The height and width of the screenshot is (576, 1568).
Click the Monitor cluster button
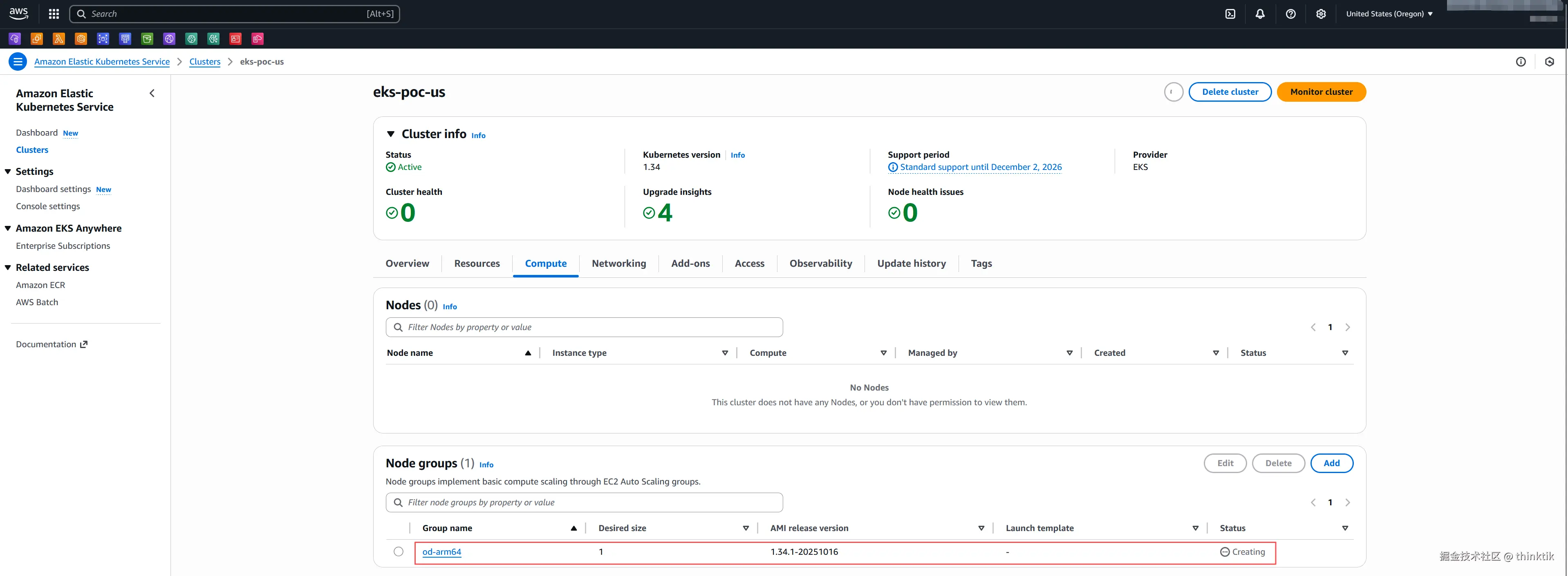[x=1321, y=92]
